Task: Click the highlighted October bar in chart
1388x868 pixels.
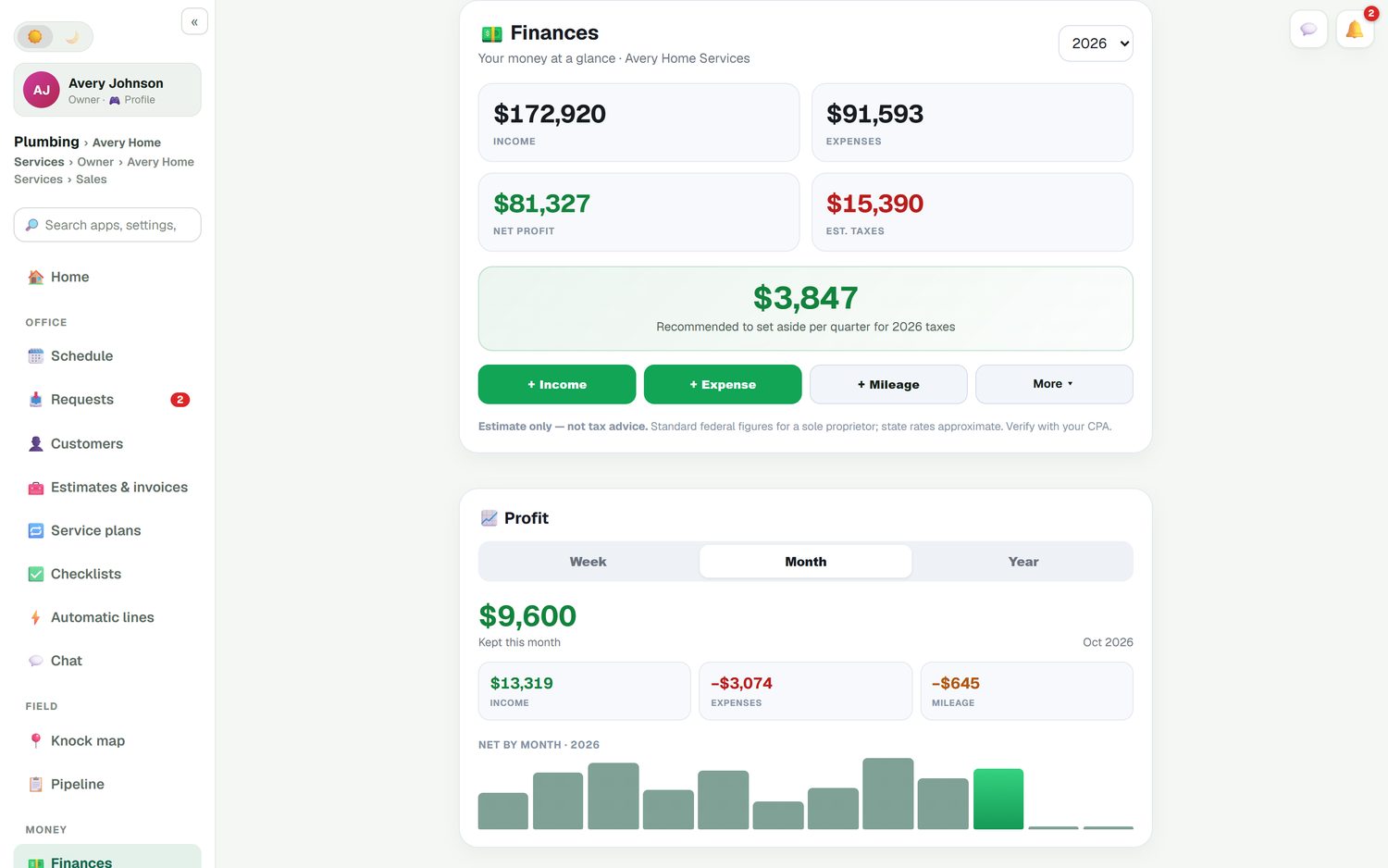Action: [998, 799]
